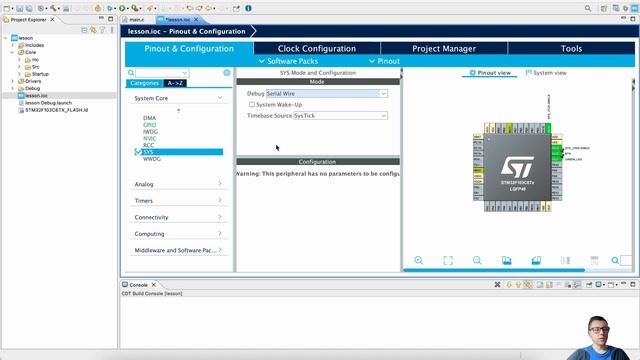Click Collapse All icon in Project Explorer
Screen dimensions: 640x360
pyautogui.click(x=84, y=30)
